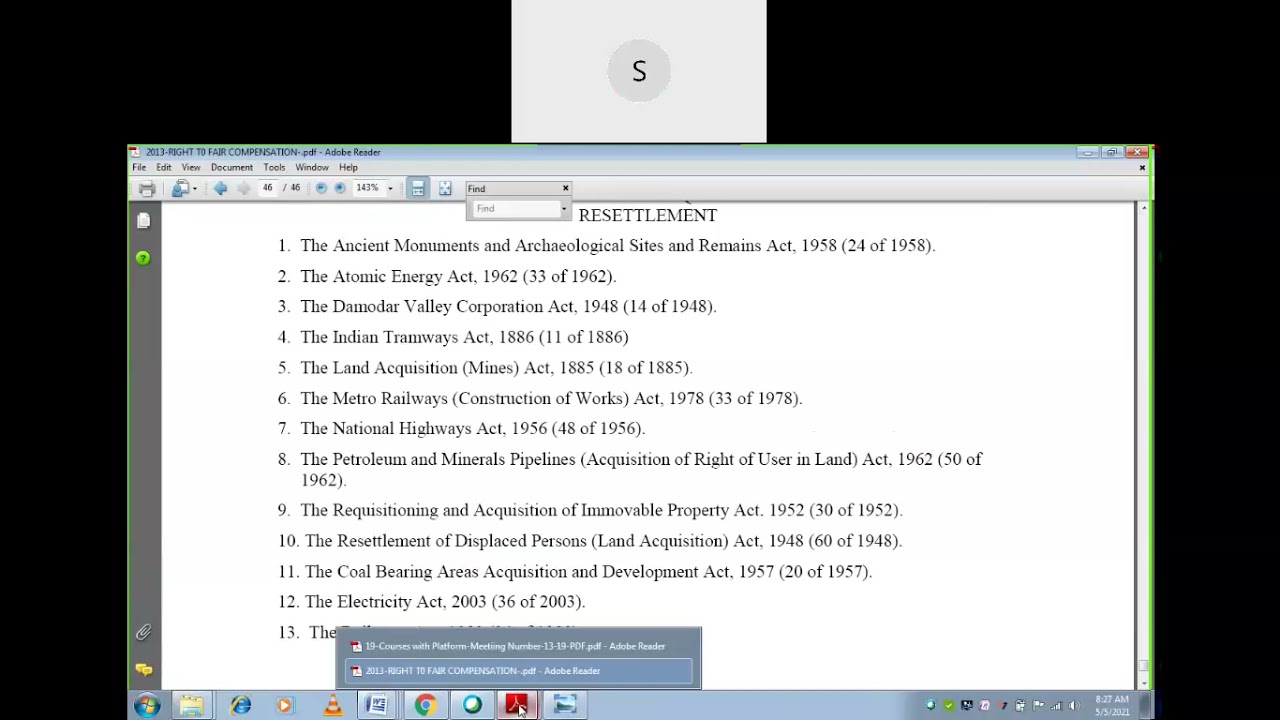Switch to 19-Courses with Platform-Meeting PDF window
The image size is (1280, 720).
pyautogui.click(x=518, y=646)
